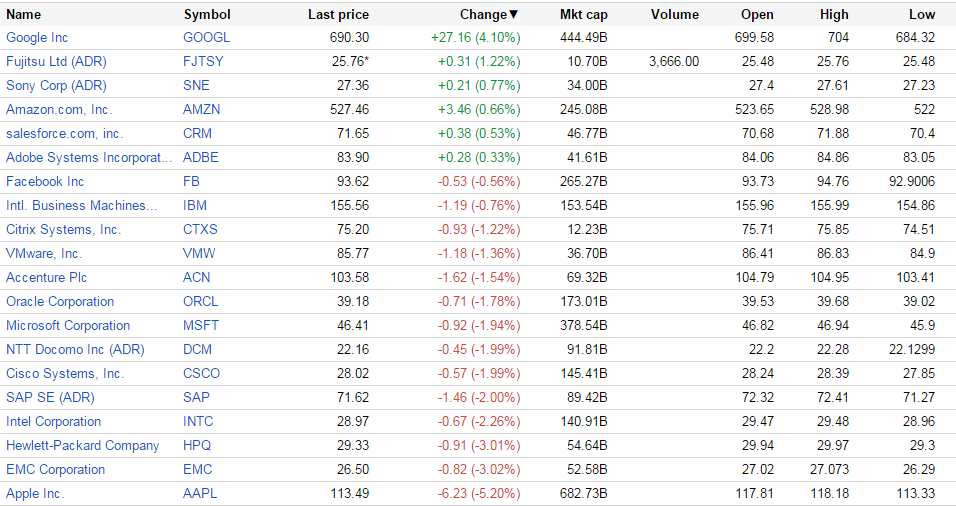Open the GOOGL ticker symbol link
Viewport: 956px width, 506px height.
click(206, 37)
